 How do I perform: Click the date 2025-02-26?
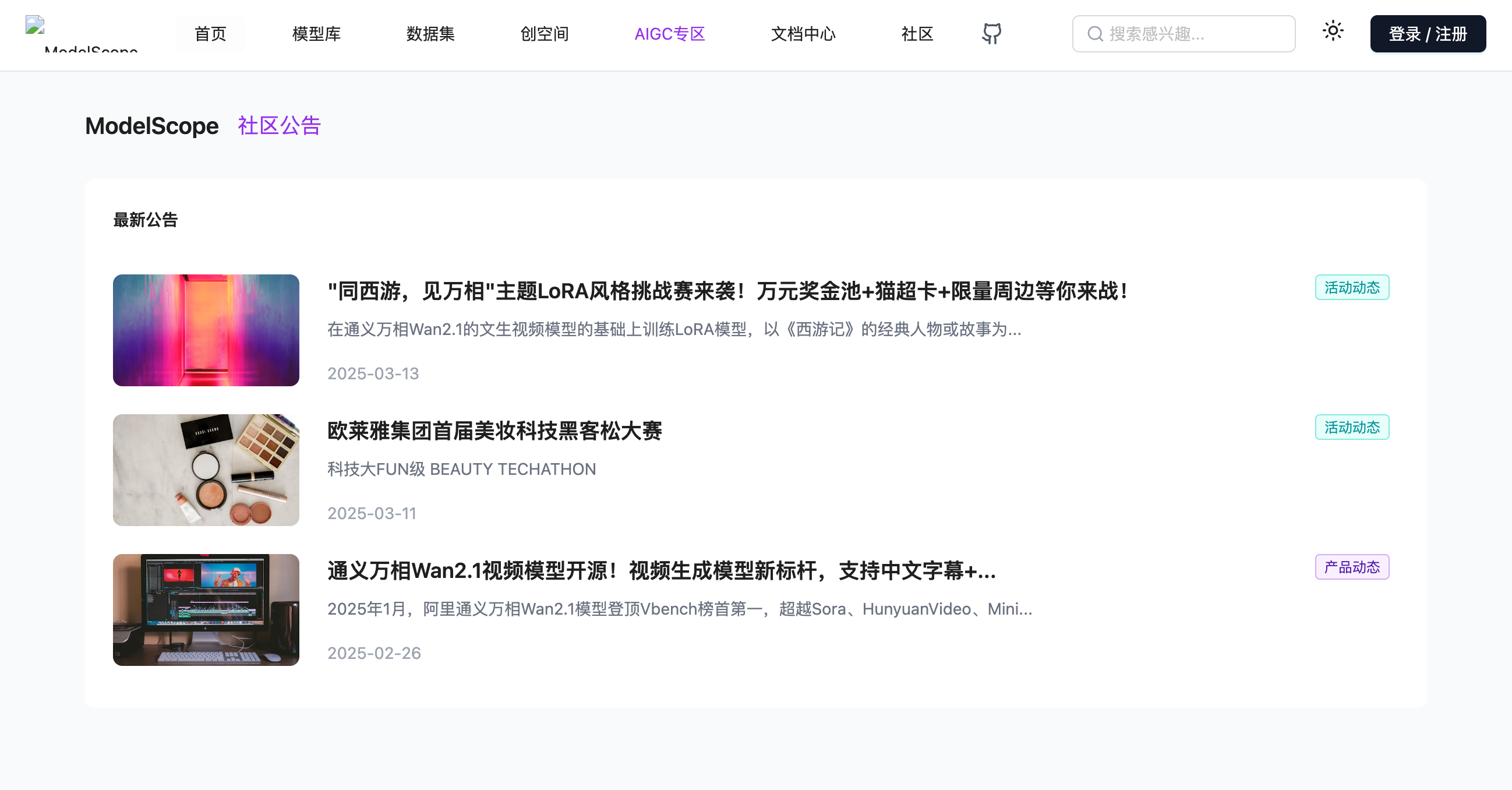coord(375,653)
